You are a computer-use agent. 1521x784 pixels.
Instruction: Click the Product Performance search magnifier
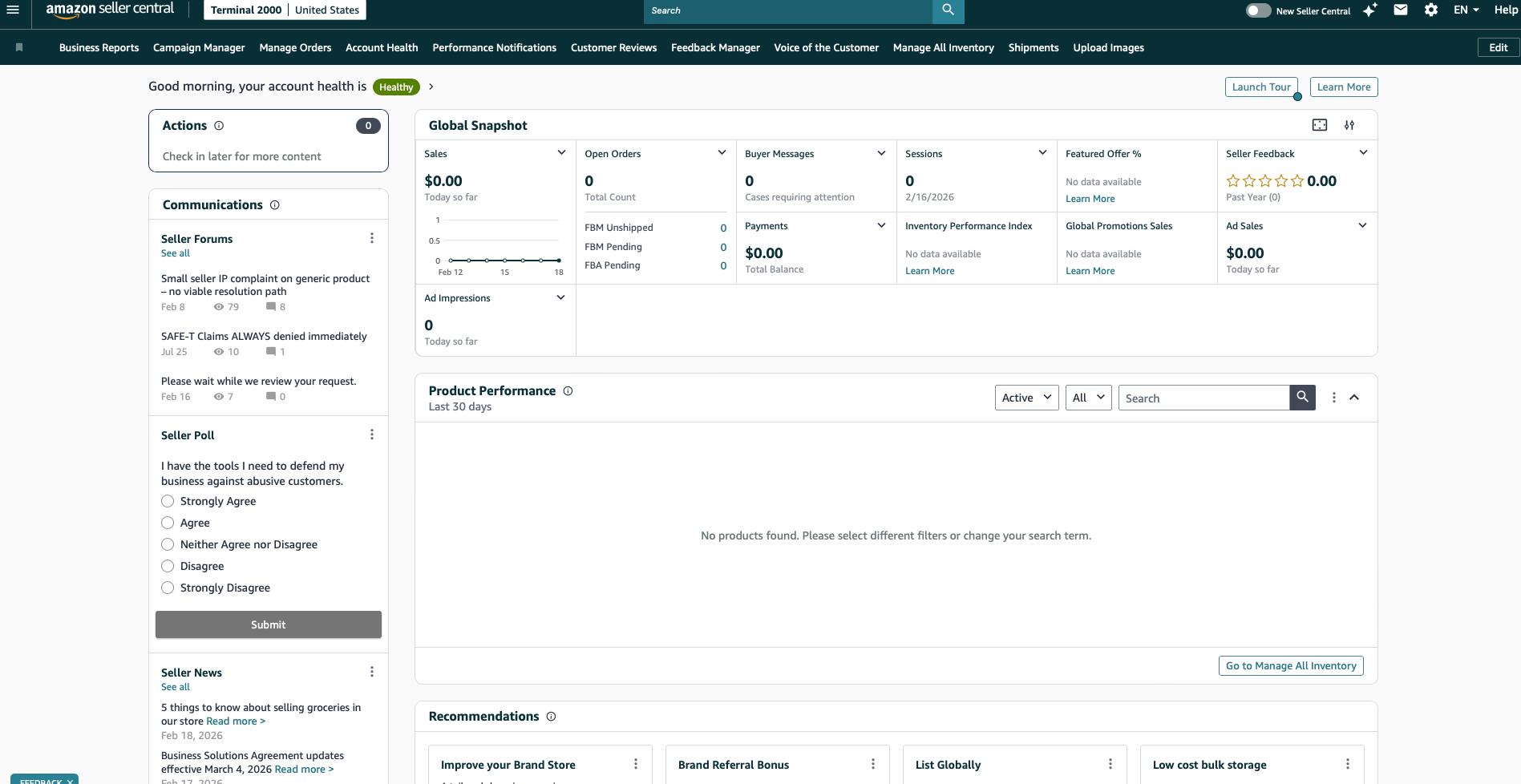(x=1302, y=398)
